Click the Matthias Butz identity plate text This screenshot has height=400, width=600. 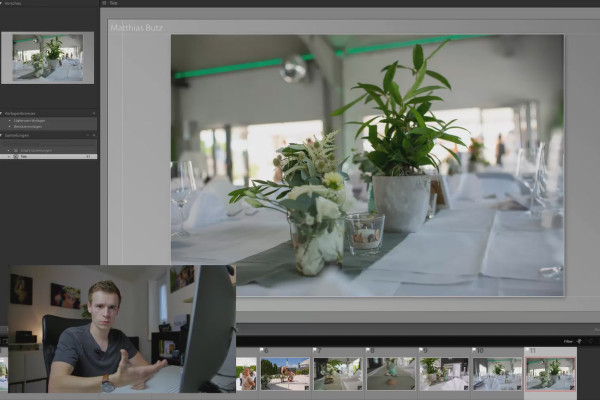pos(136,28)
